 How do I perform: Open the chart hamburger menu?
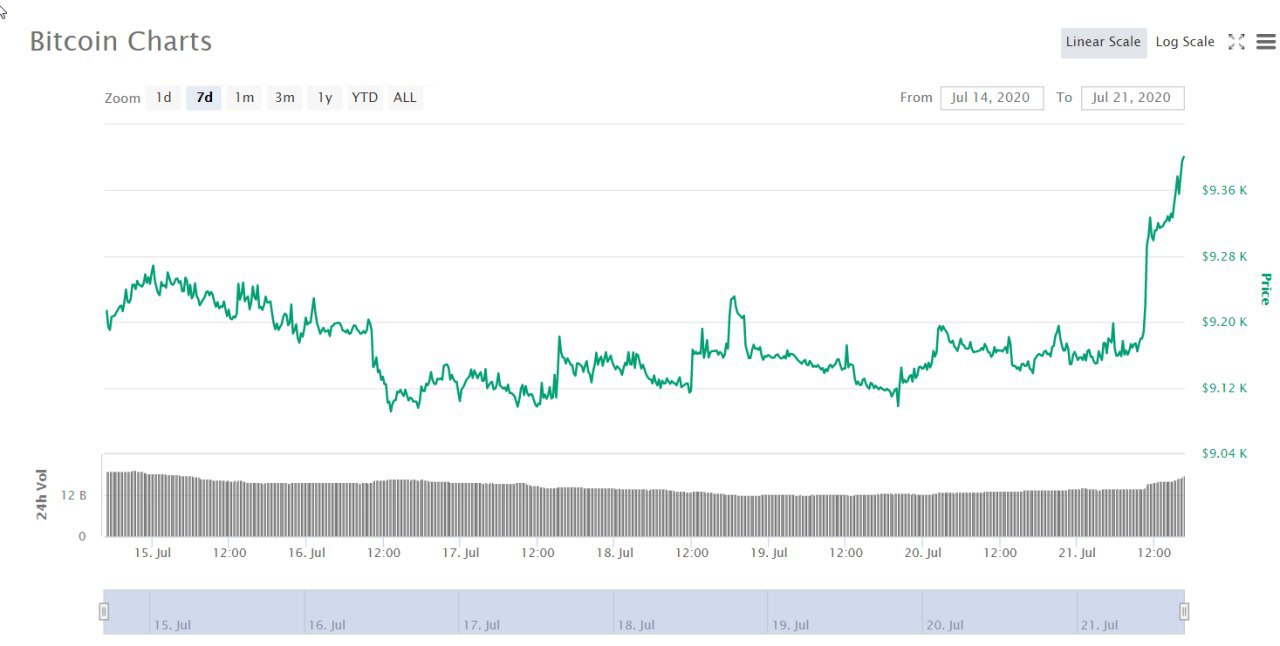pyautogui.click(x=1266, y=42)
